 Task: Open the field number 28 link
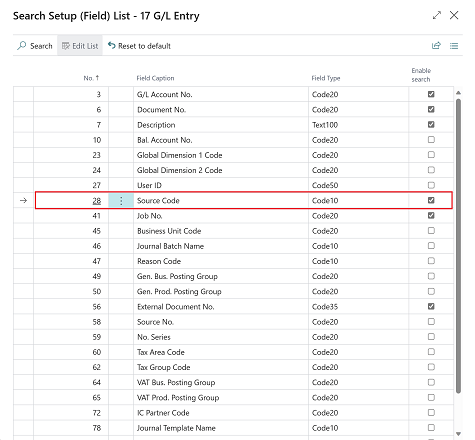pos(97,201)
